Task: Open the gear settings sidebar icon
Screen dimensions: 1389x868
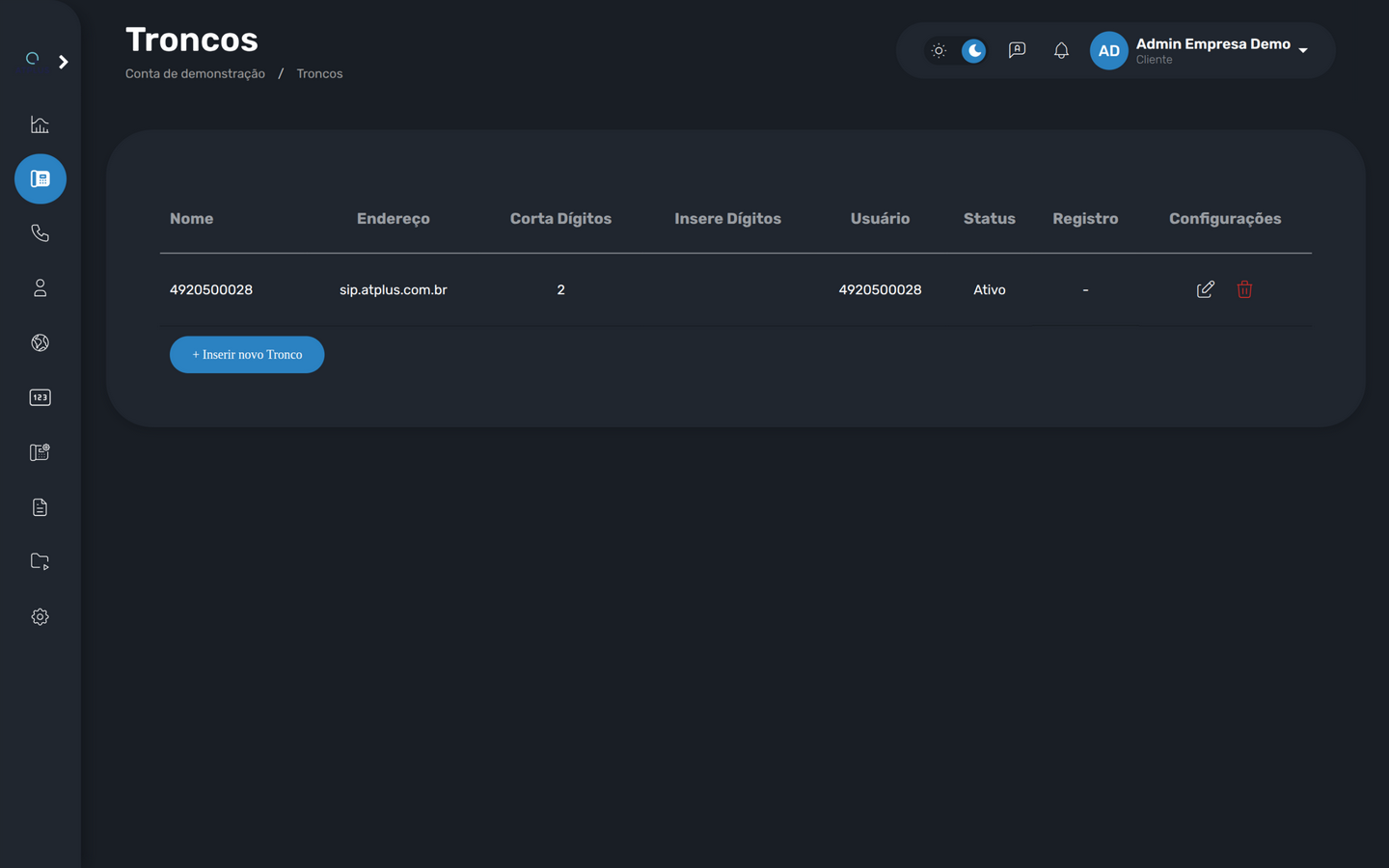Action: 40,616
